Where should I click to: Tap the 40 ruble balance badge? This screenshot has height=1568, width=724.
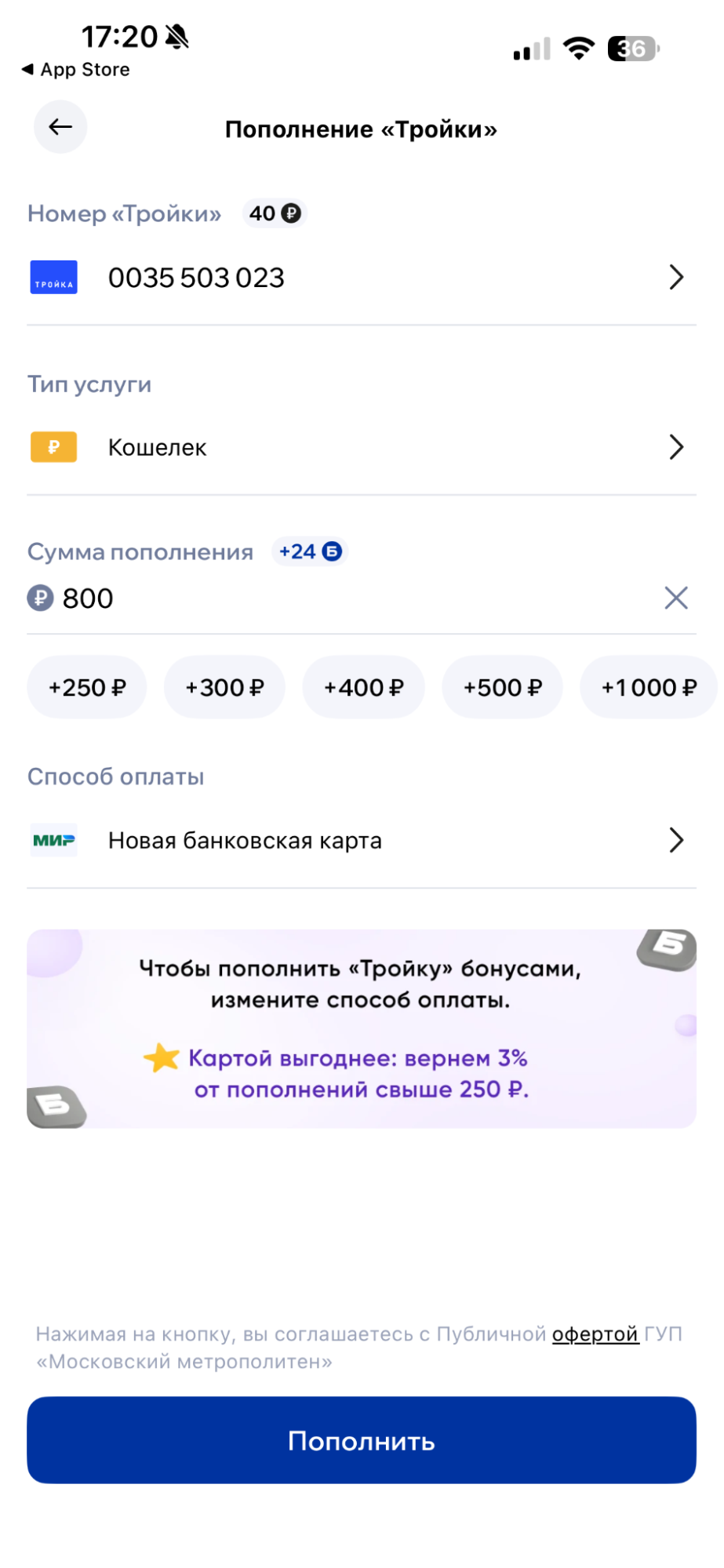275,213
